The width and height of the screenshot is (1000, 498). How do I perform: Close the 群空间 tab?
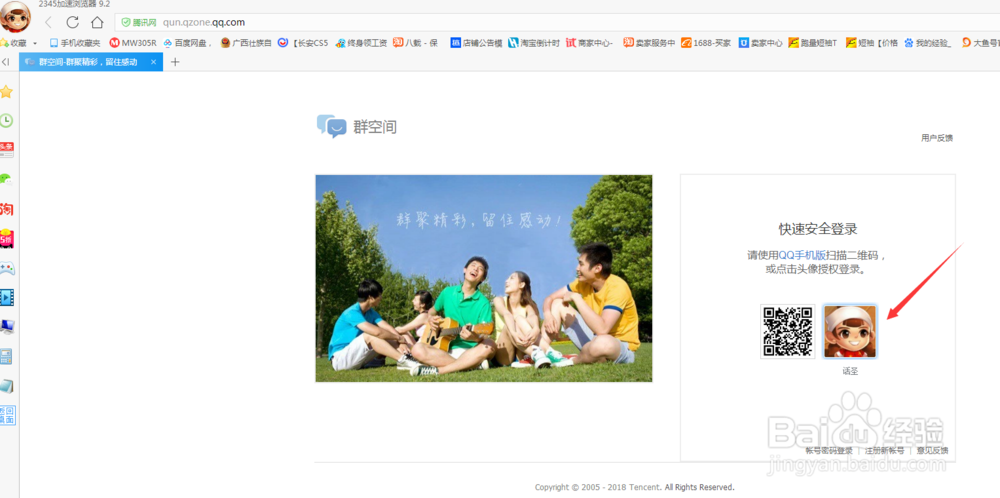point(154,62)
